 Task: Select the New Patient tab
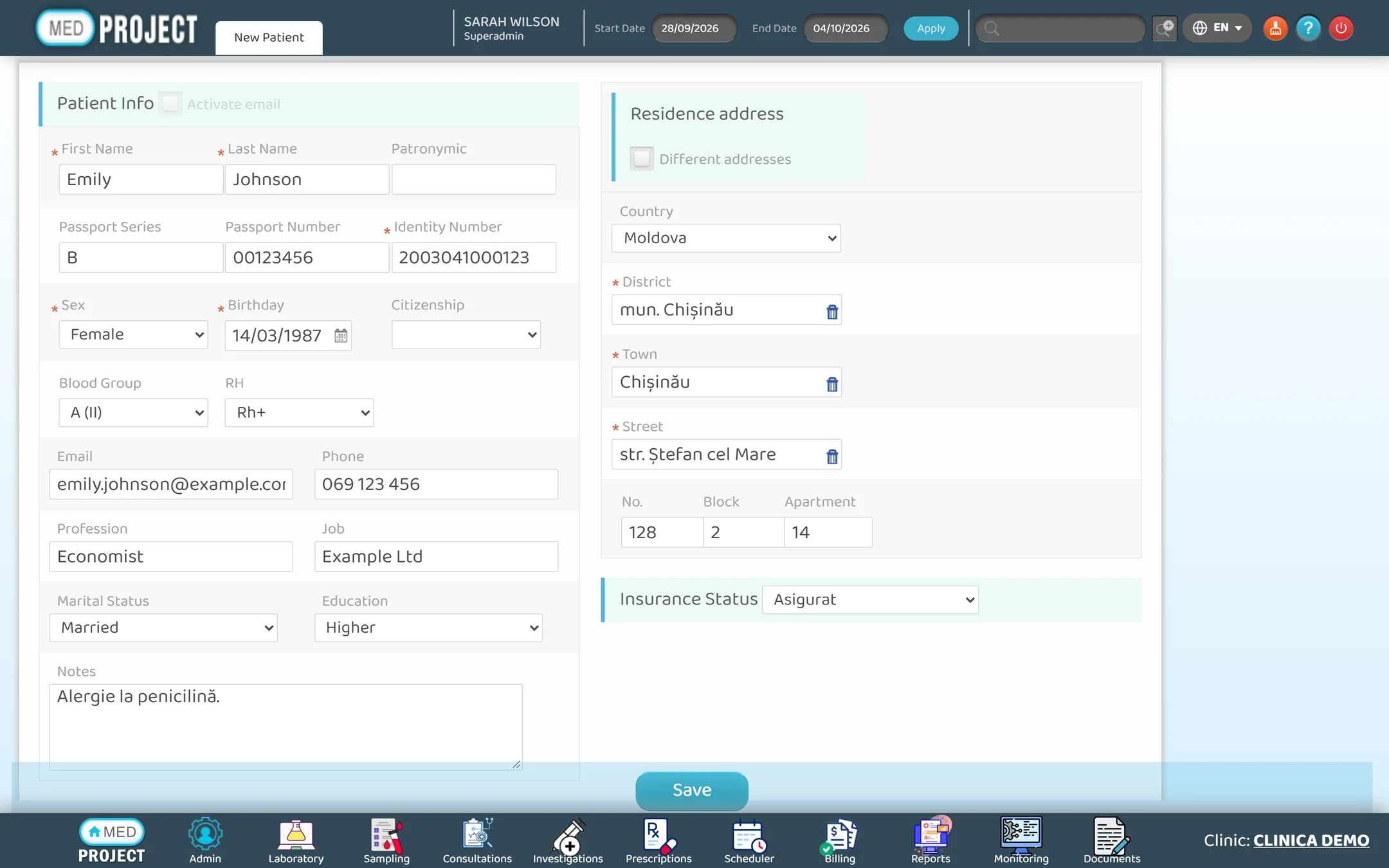pos(269,37)
